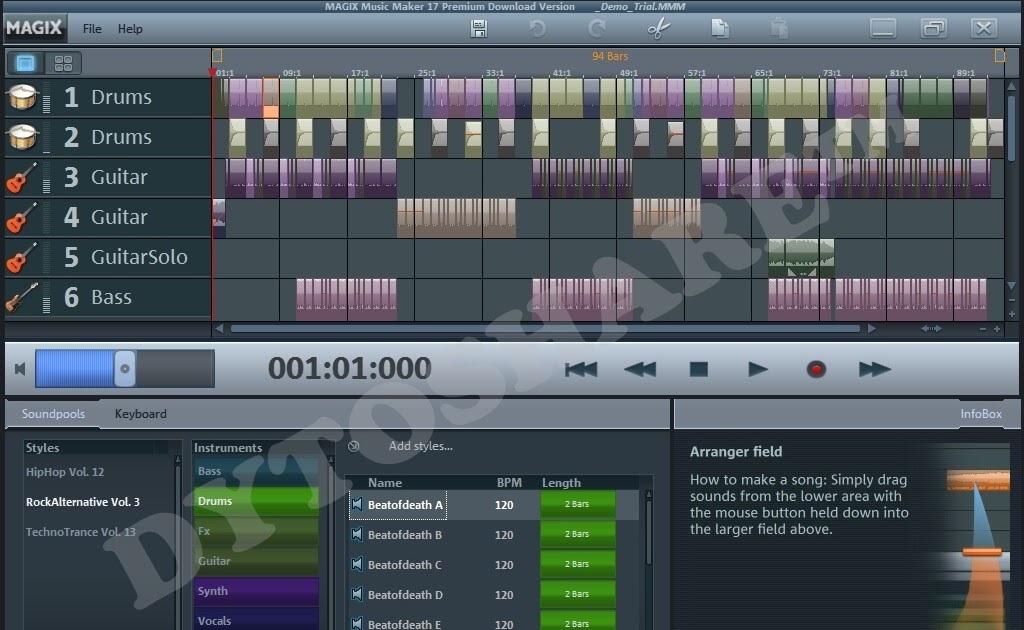Screen dimensions: 1024x630
Task: Click the Add styles... link
Action: (420, 446)
